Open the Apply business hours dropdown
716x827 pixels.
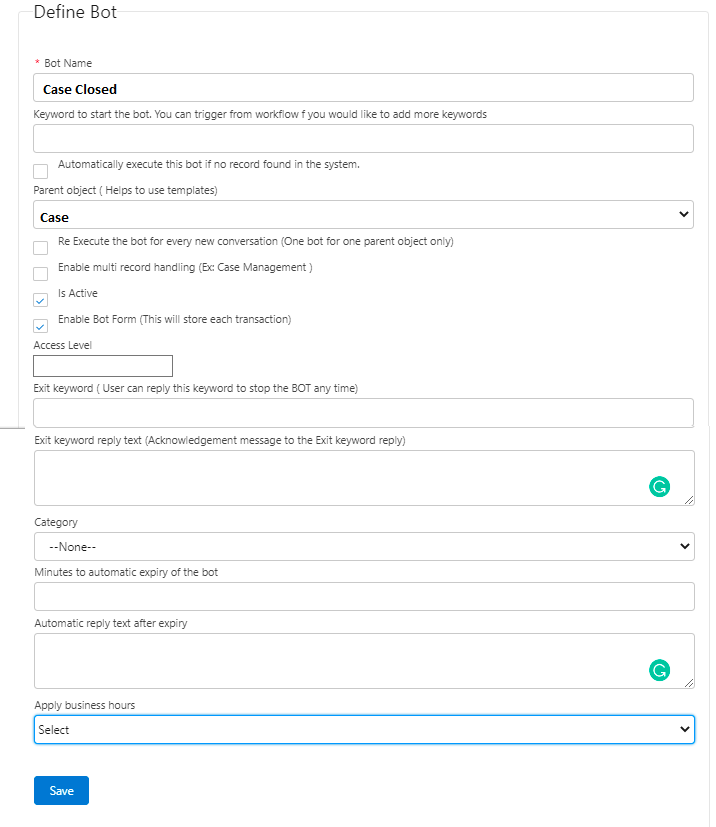click(x=363, y=729)
